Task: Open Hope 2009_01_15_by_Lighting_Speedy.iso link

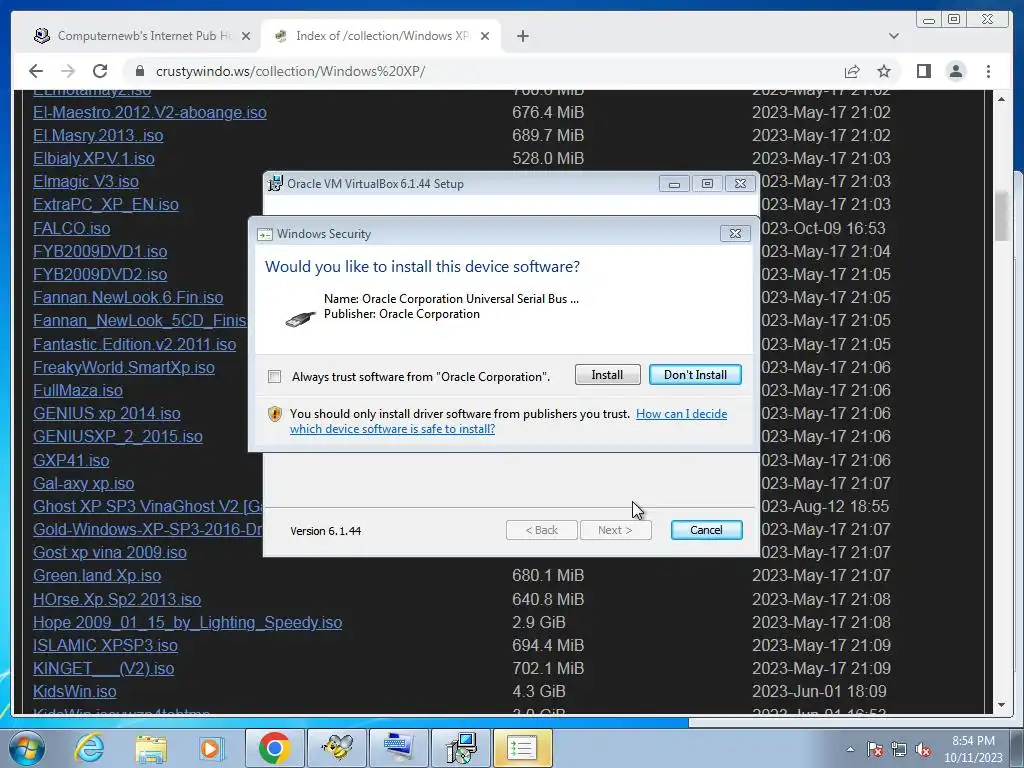Action: coord(187,622)
